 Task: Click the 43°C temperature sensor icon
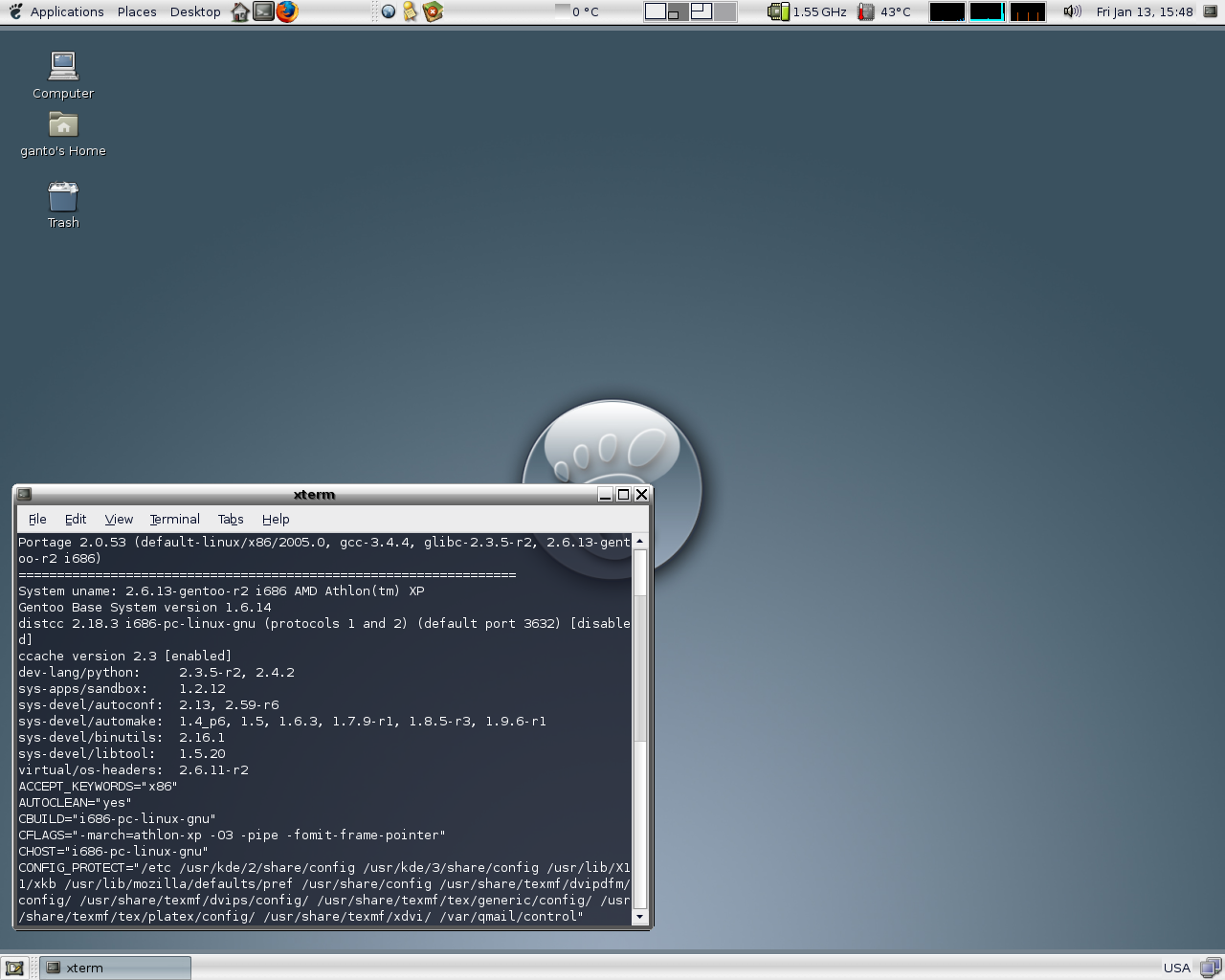pos(866,11)
